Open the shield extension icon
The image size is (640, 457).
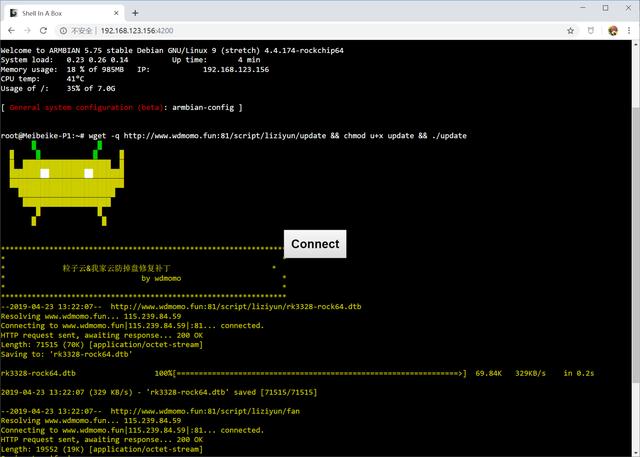pyautogui.click(x=591, y=31)
